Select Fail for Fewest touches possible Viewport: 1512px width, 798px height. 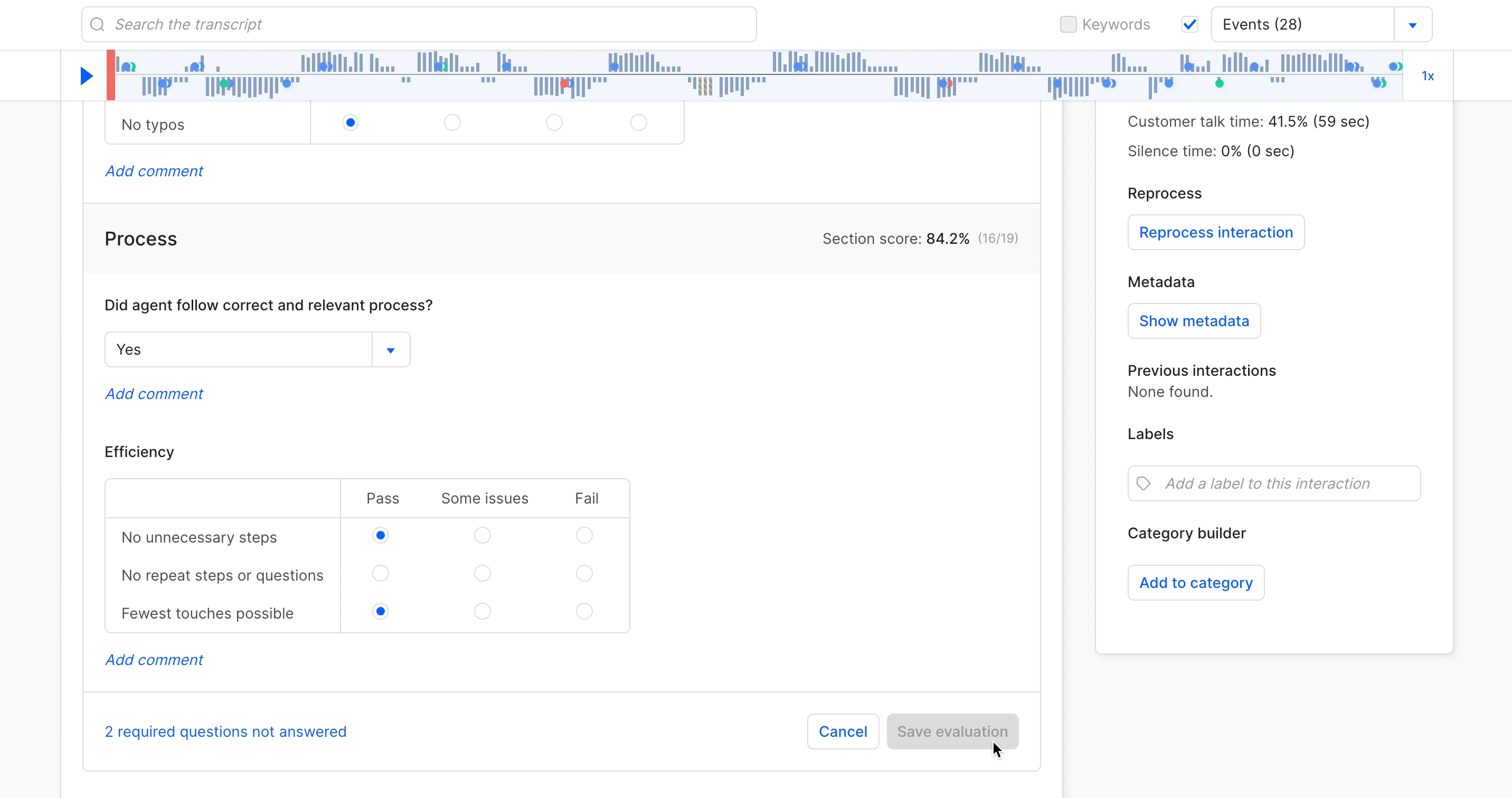[x=584, y=611]
